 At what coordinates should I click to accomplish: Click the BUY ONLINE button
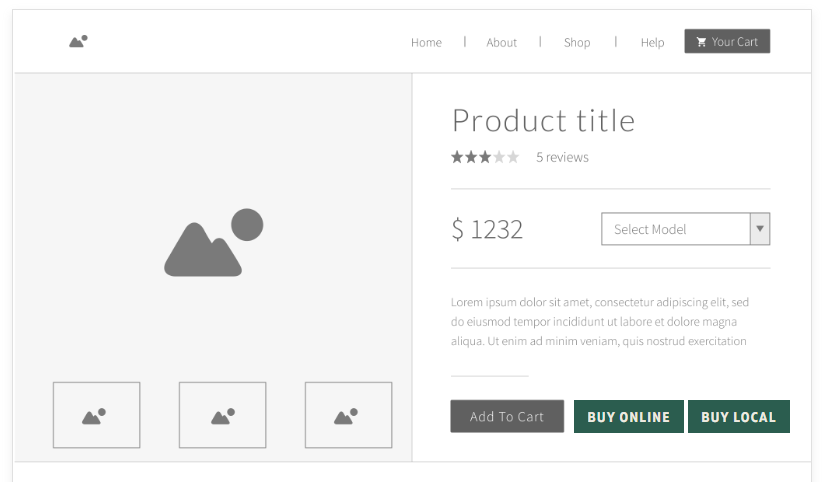click(x=628, y=417)
